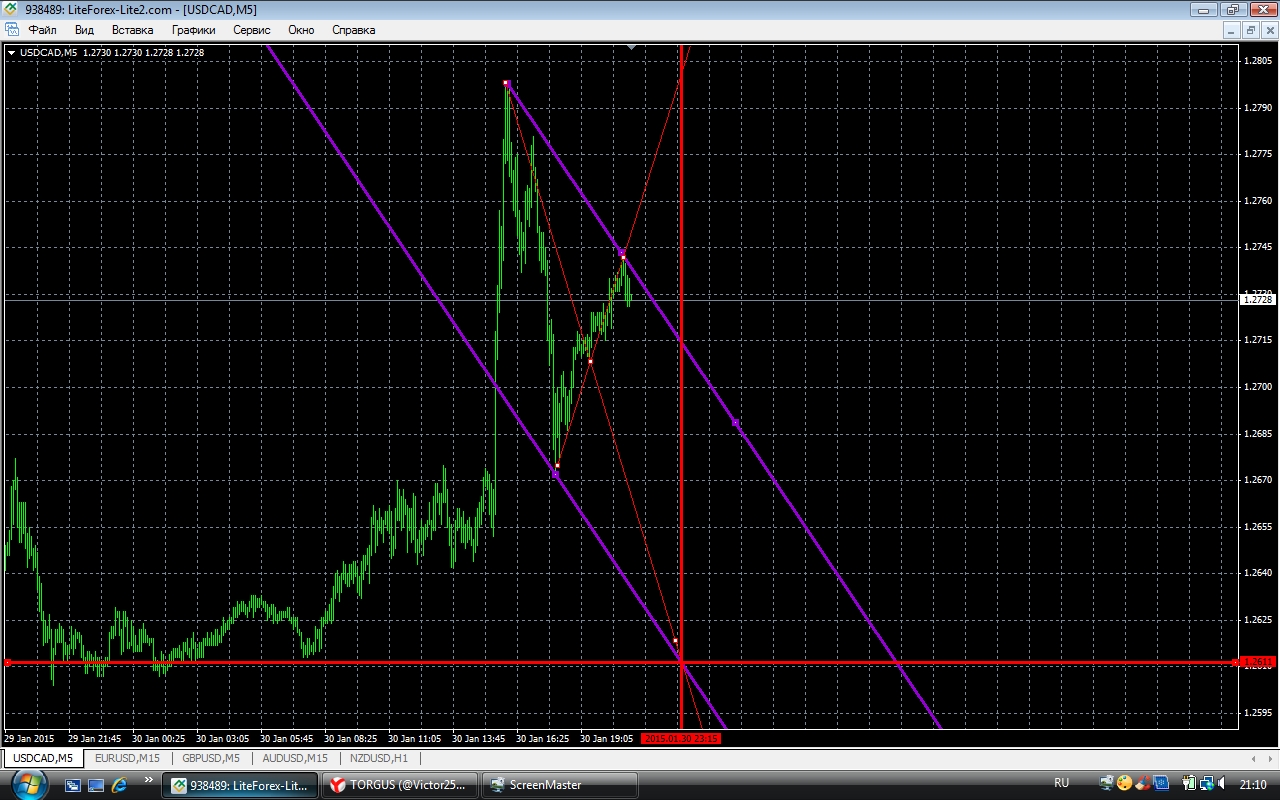Expand hidden quick launch items chevron
This screenshot has height=800, width=1280.
[x=148, y=780]
